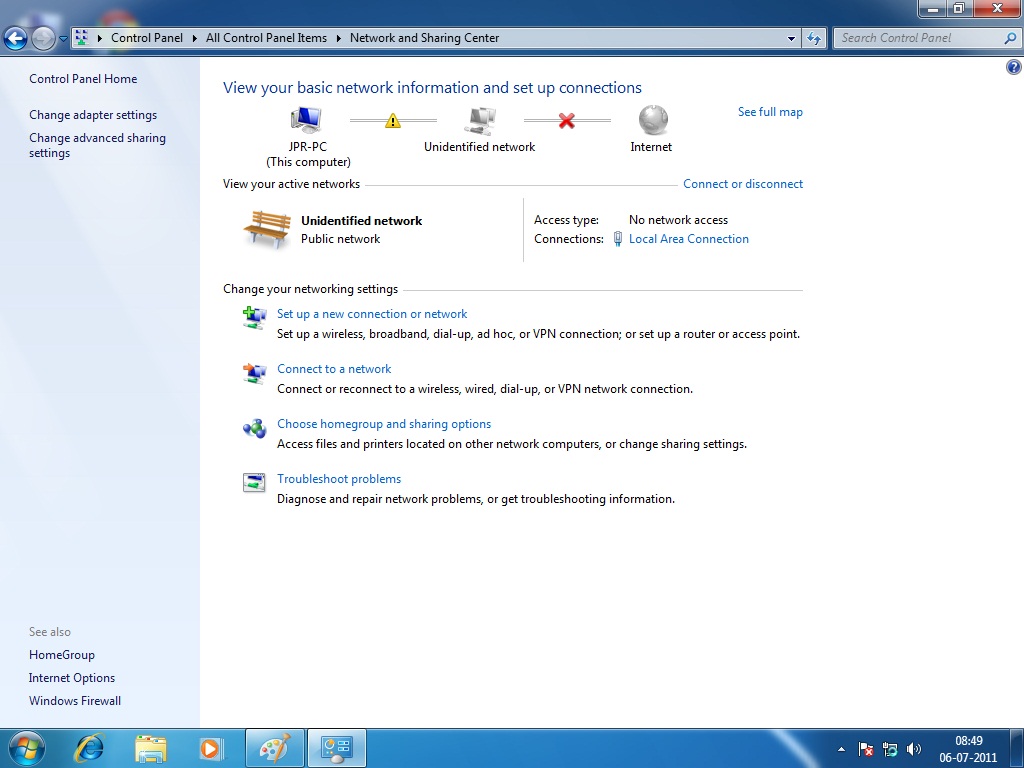This screenshot has width=1024, height=768.
Task: Click the Forward navigation arrow button
Action: pyautogui.click(x=43, y=39)
